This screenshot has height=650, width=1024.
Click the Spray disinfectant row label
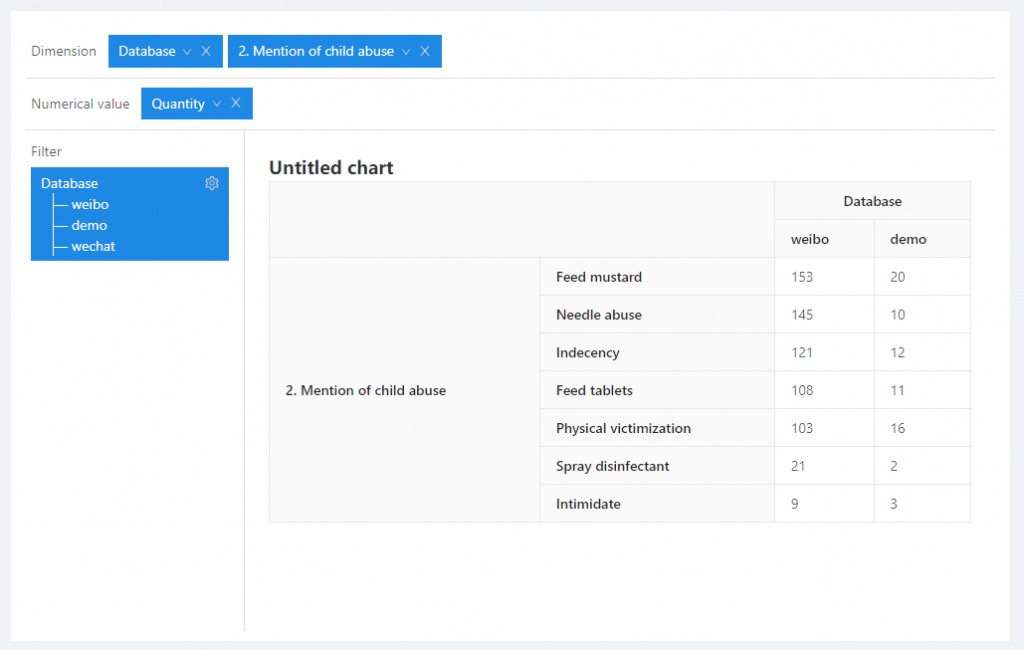612,466
